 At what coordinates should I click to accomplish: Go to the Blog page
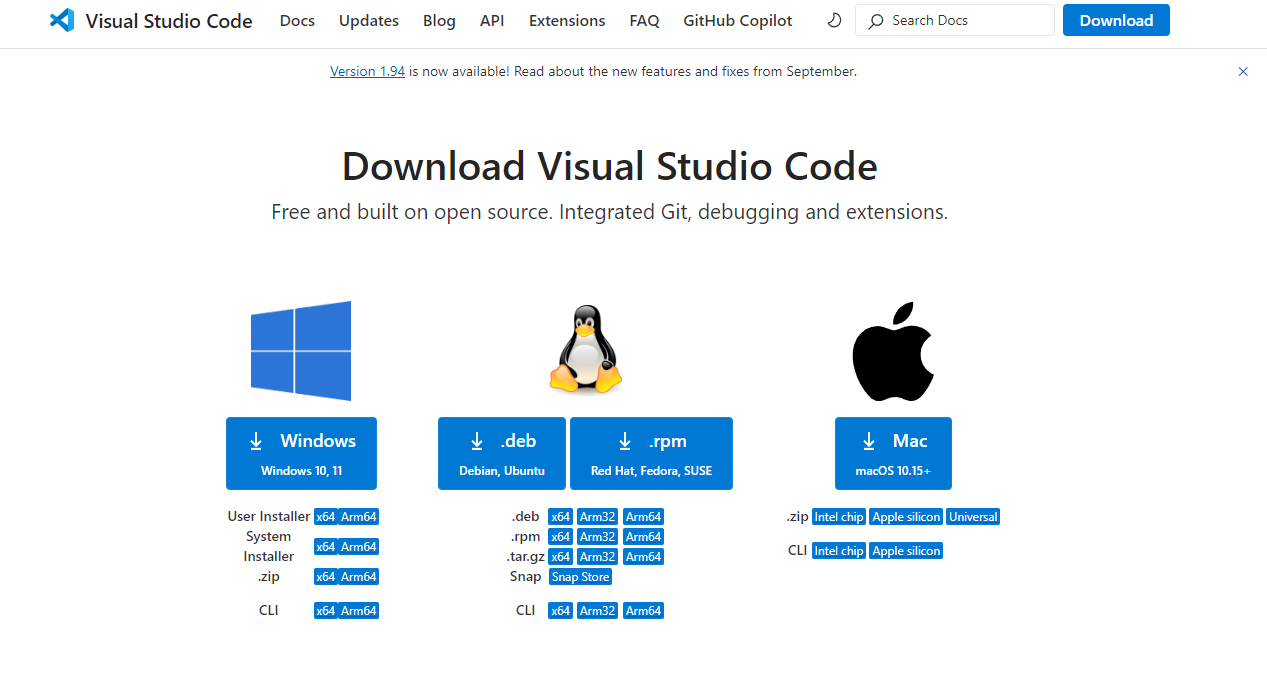click(439, 20)
